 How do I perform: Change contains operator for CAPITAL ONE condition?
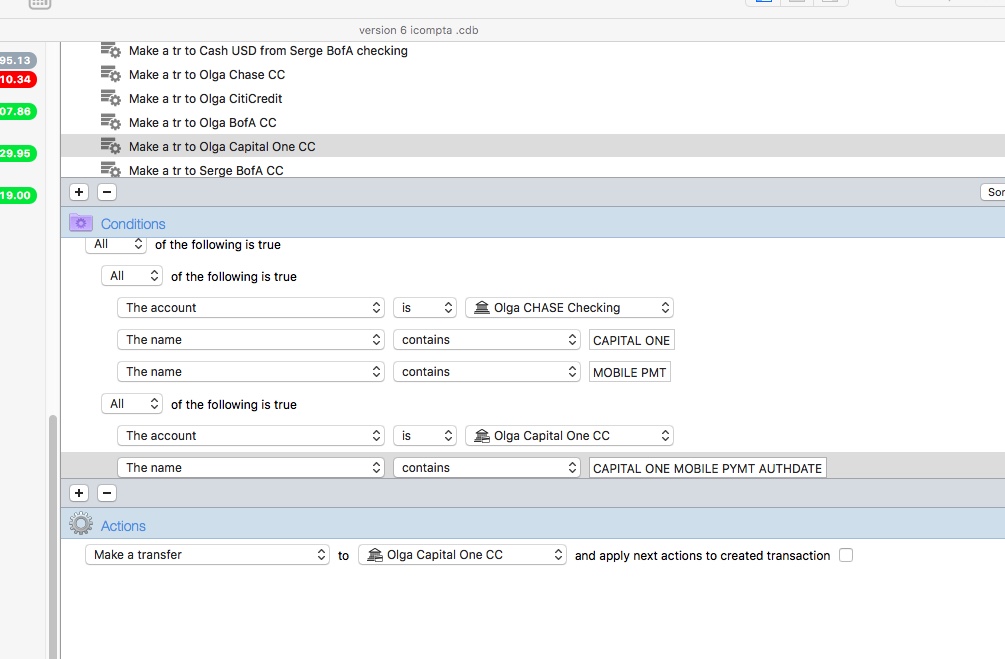(x=486, y=340)
